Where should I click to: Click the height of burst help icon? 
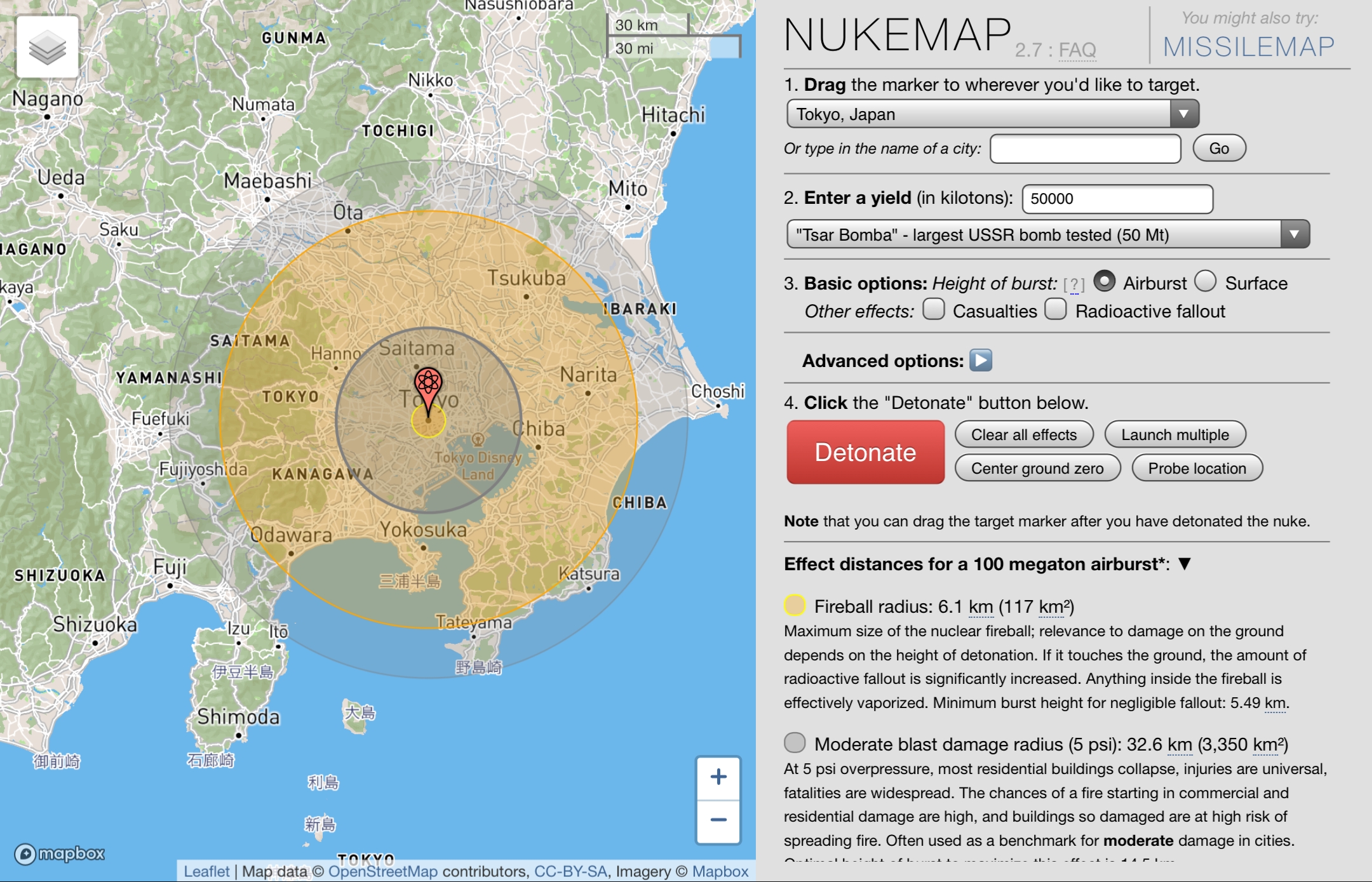pos(1074,284)
